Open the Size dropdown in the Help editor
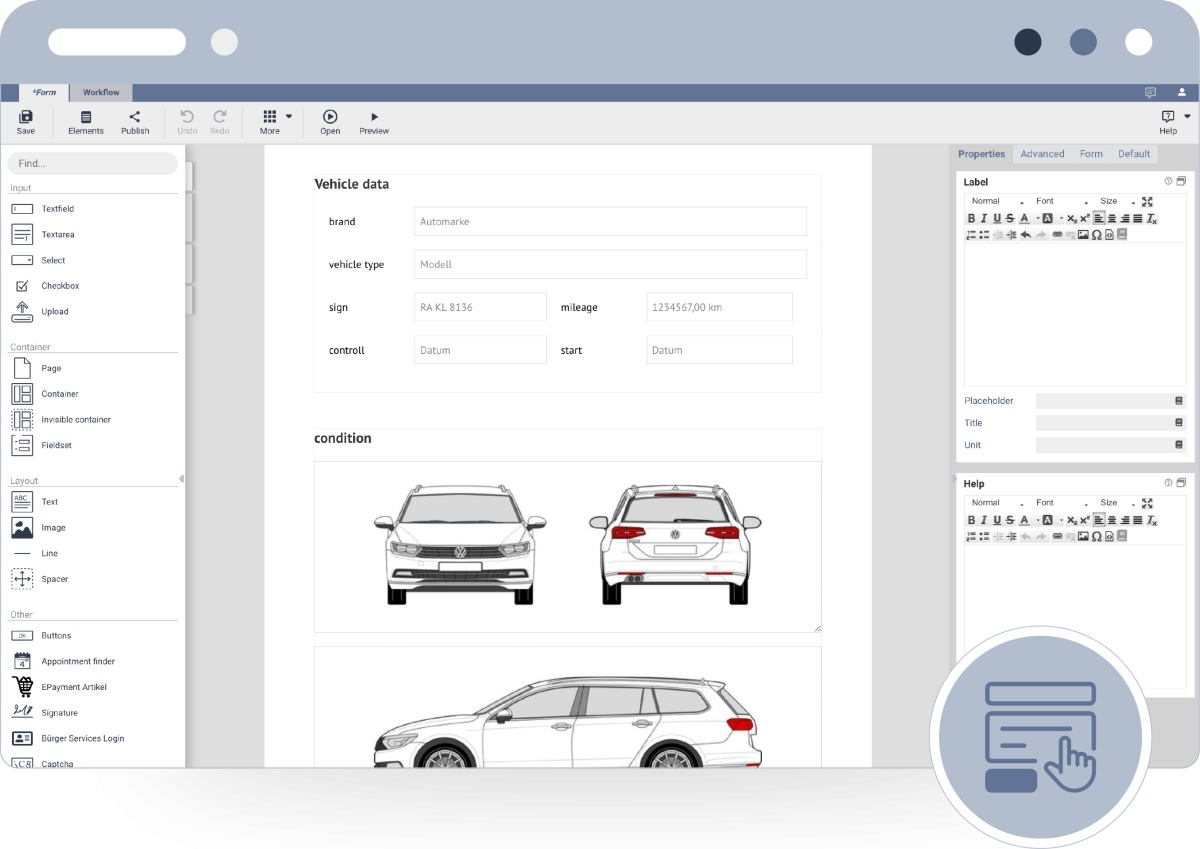 tap(1117, 503)
